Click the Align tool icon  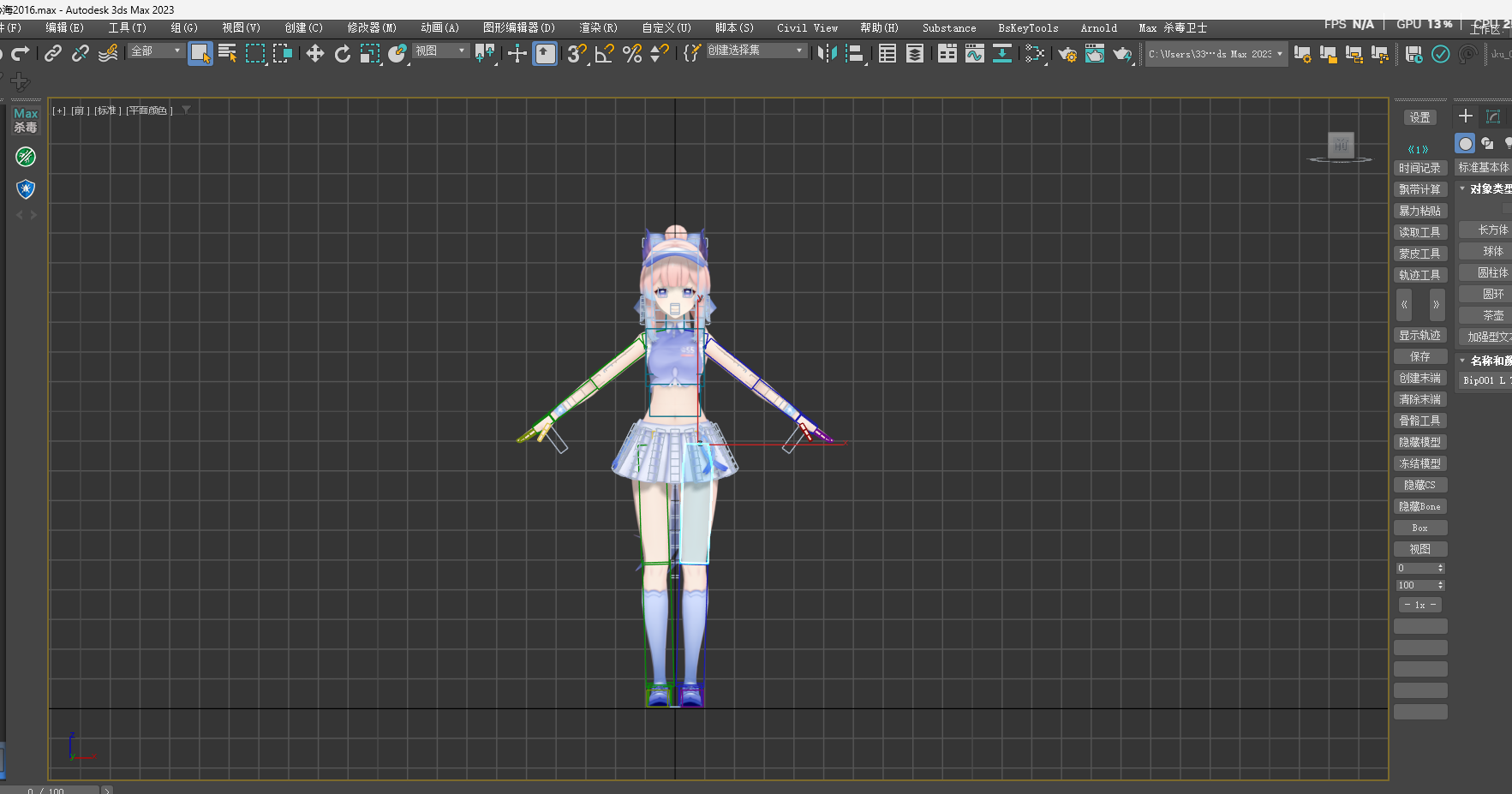[854, 54]
